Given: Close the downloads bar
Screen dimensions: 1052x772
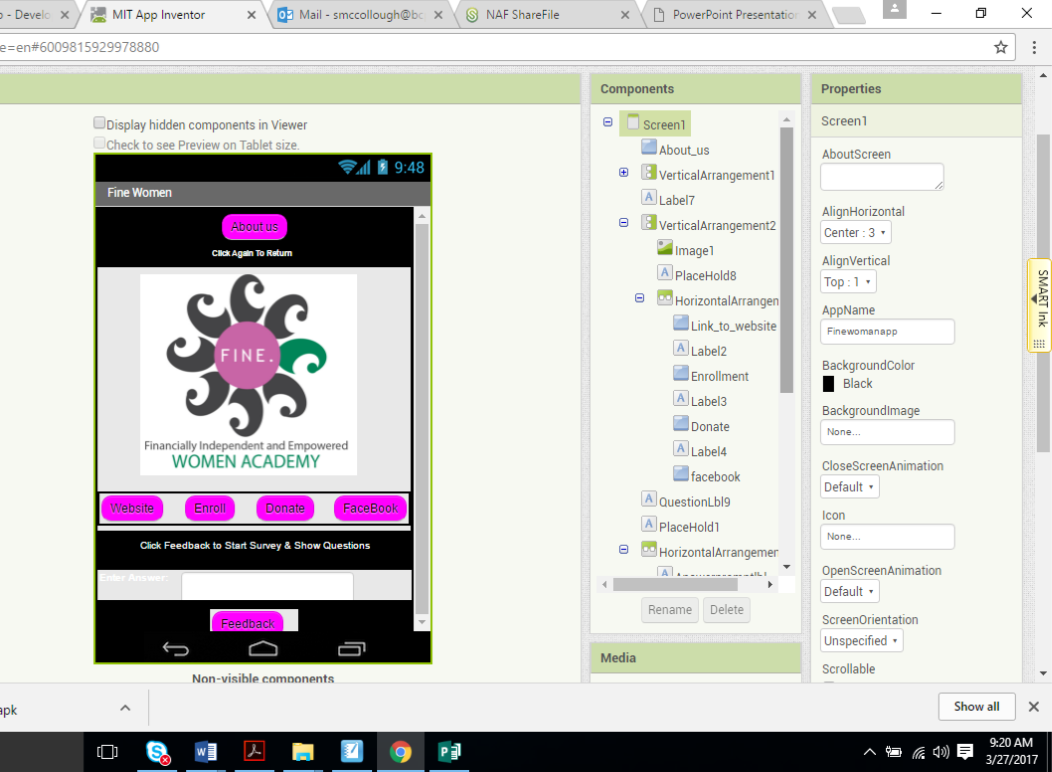Looking at the screenshot, I should pos(1033,706).
